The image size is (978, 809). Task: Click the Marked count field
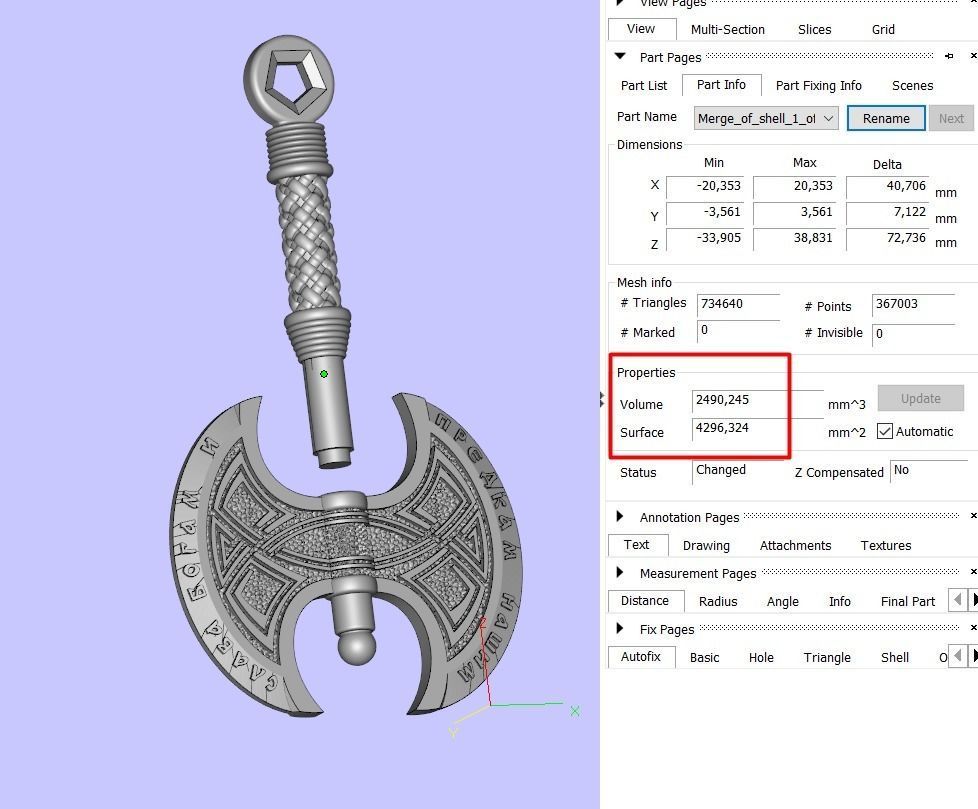[x=738, y=331]
